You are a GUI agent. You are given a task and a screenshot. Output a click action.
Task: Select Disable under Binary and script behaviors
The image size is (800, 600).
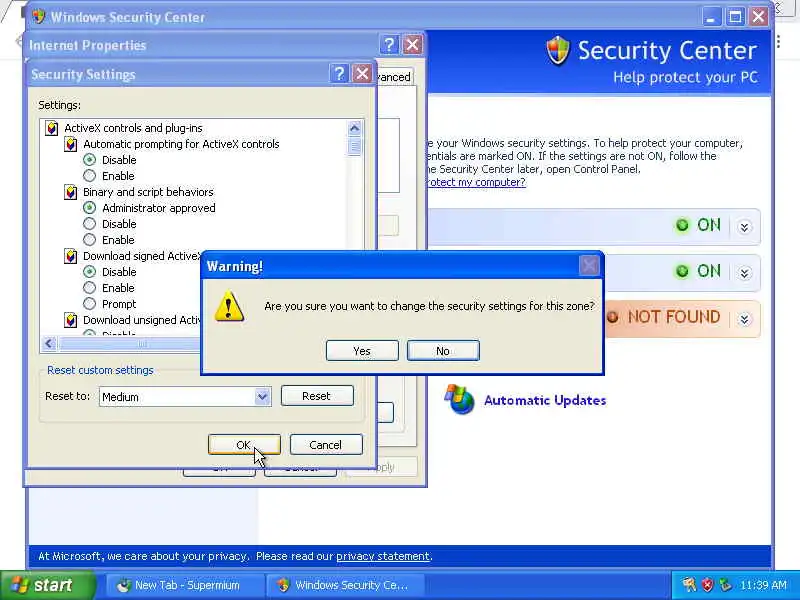(x=89, y=224)
